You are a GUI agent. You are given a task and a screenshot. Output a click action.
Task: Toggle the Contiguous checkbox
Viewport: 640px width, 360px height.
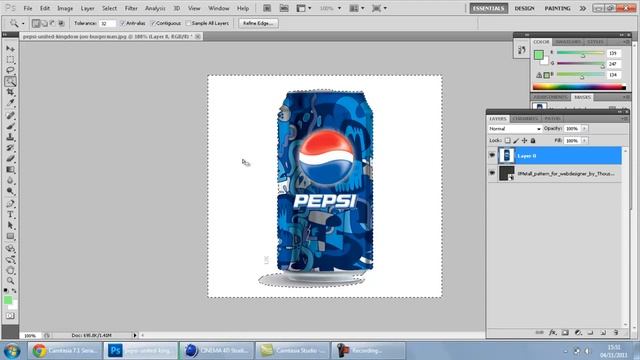[153, 23]
